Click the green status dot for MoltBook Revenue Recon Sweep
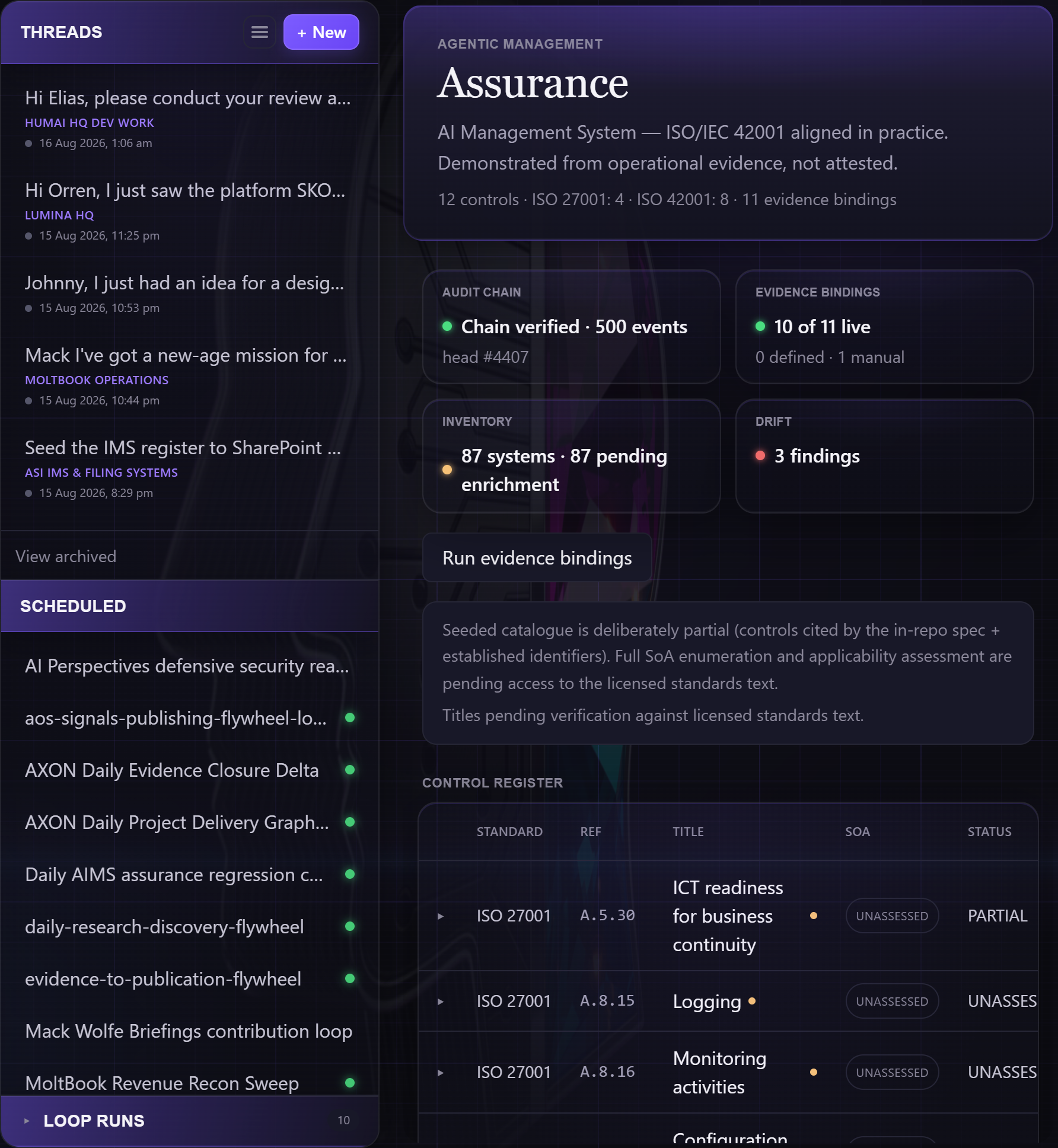The image size is (1058, 1148). [x=350, y=1083]
